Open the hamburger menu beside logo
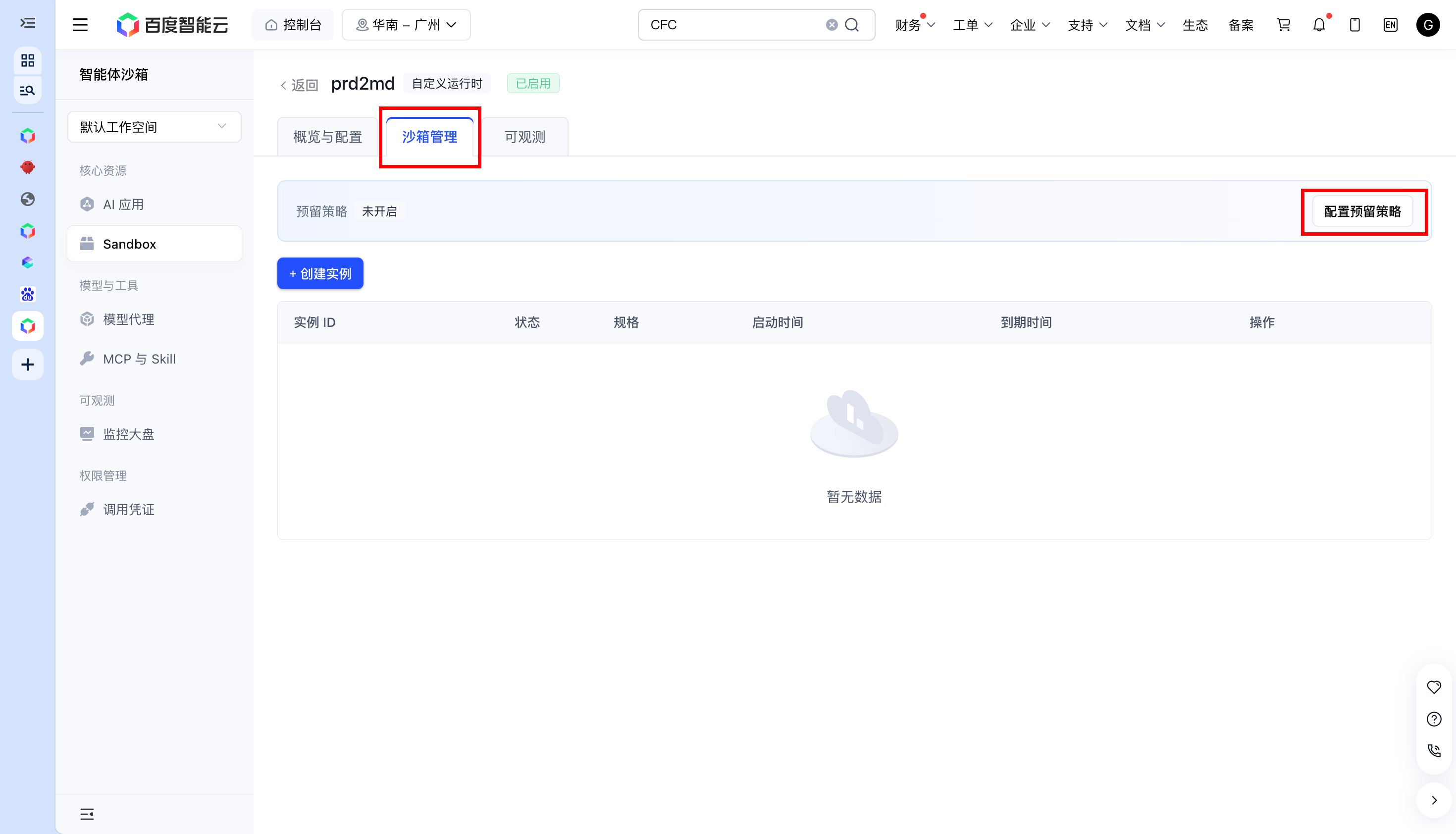 [80, 25]
